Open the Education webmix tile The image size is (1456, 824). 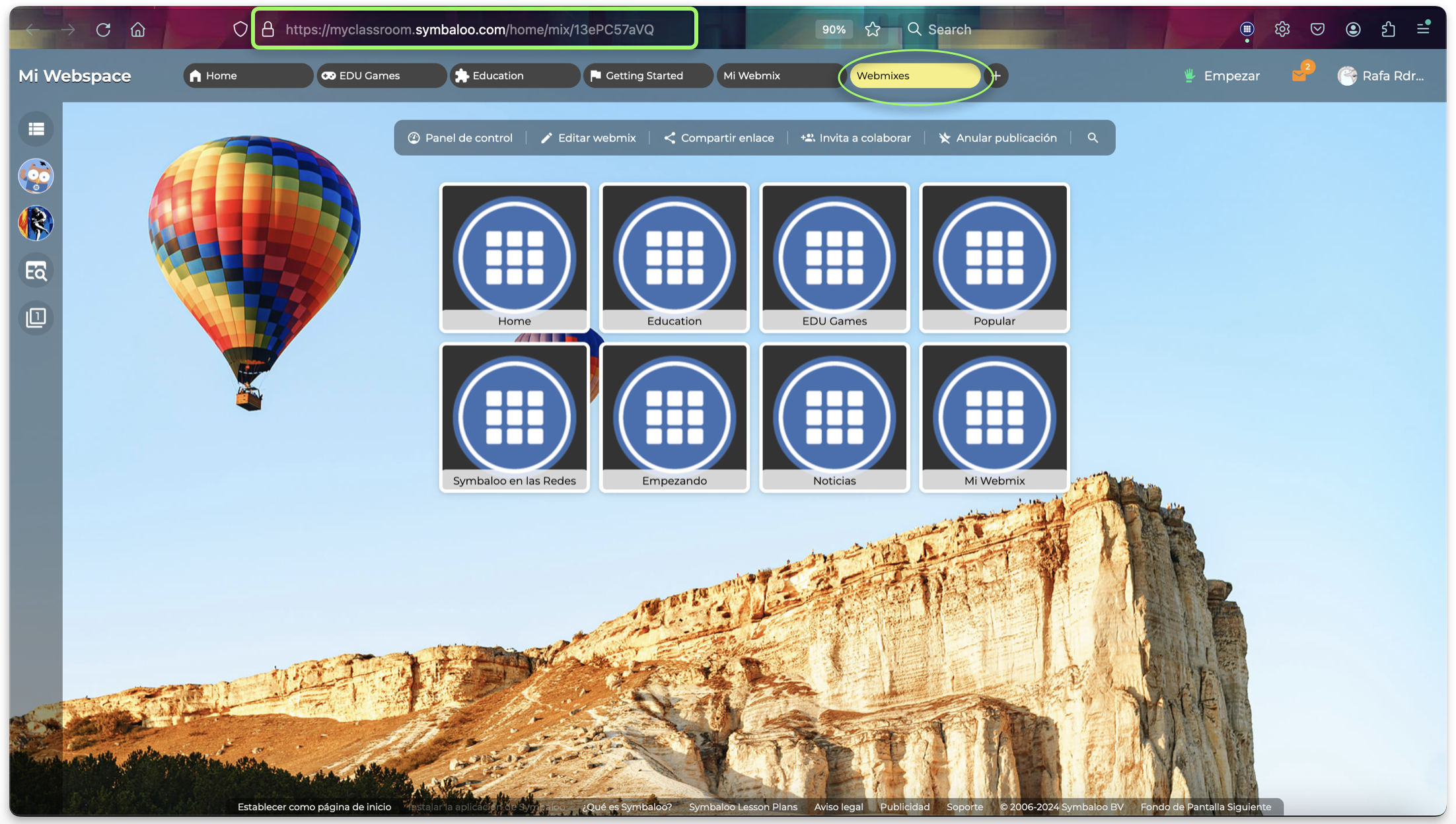point(674,257)
